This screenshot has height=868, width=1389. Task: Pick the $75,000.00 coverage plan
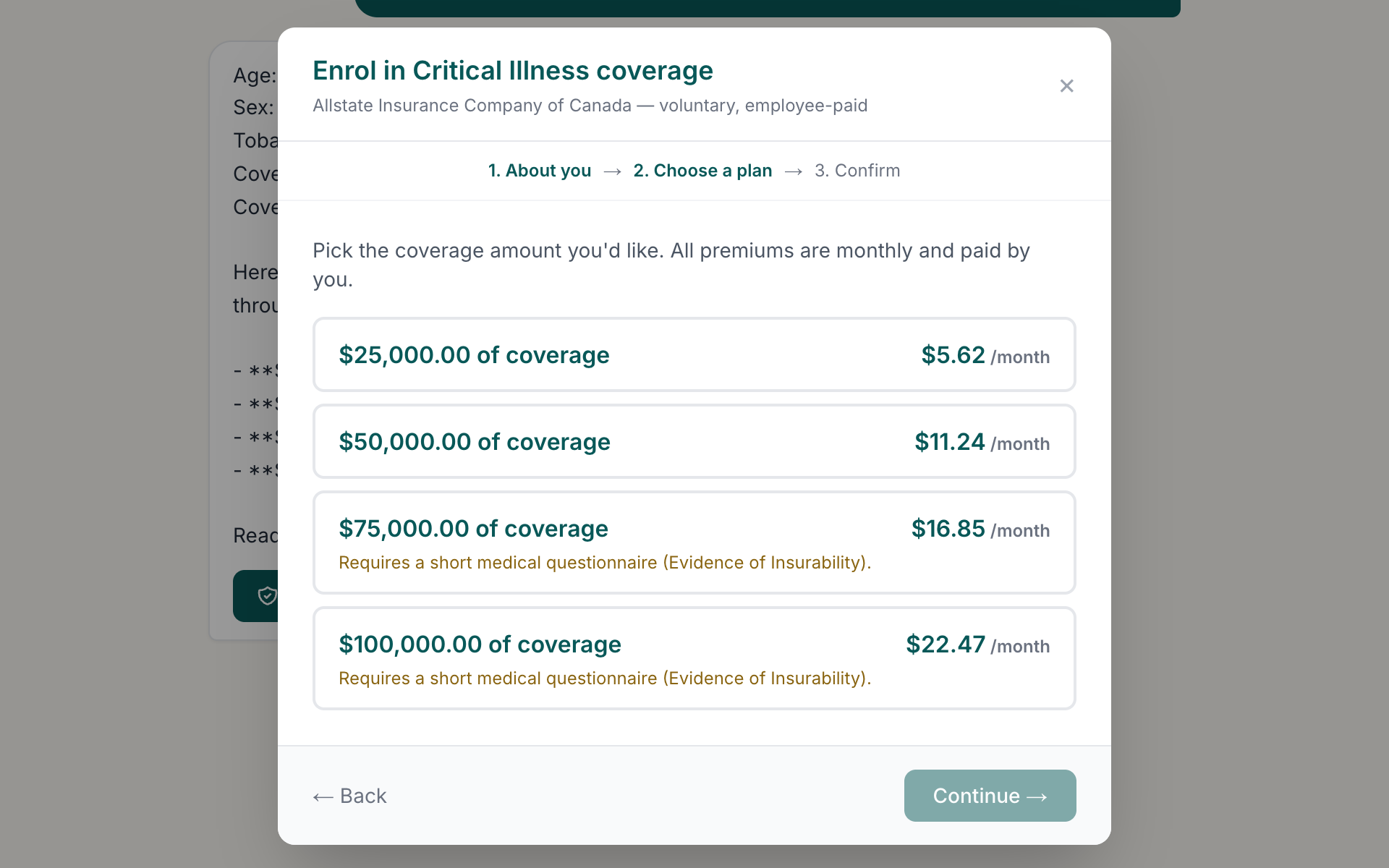(x=694, y=542)
